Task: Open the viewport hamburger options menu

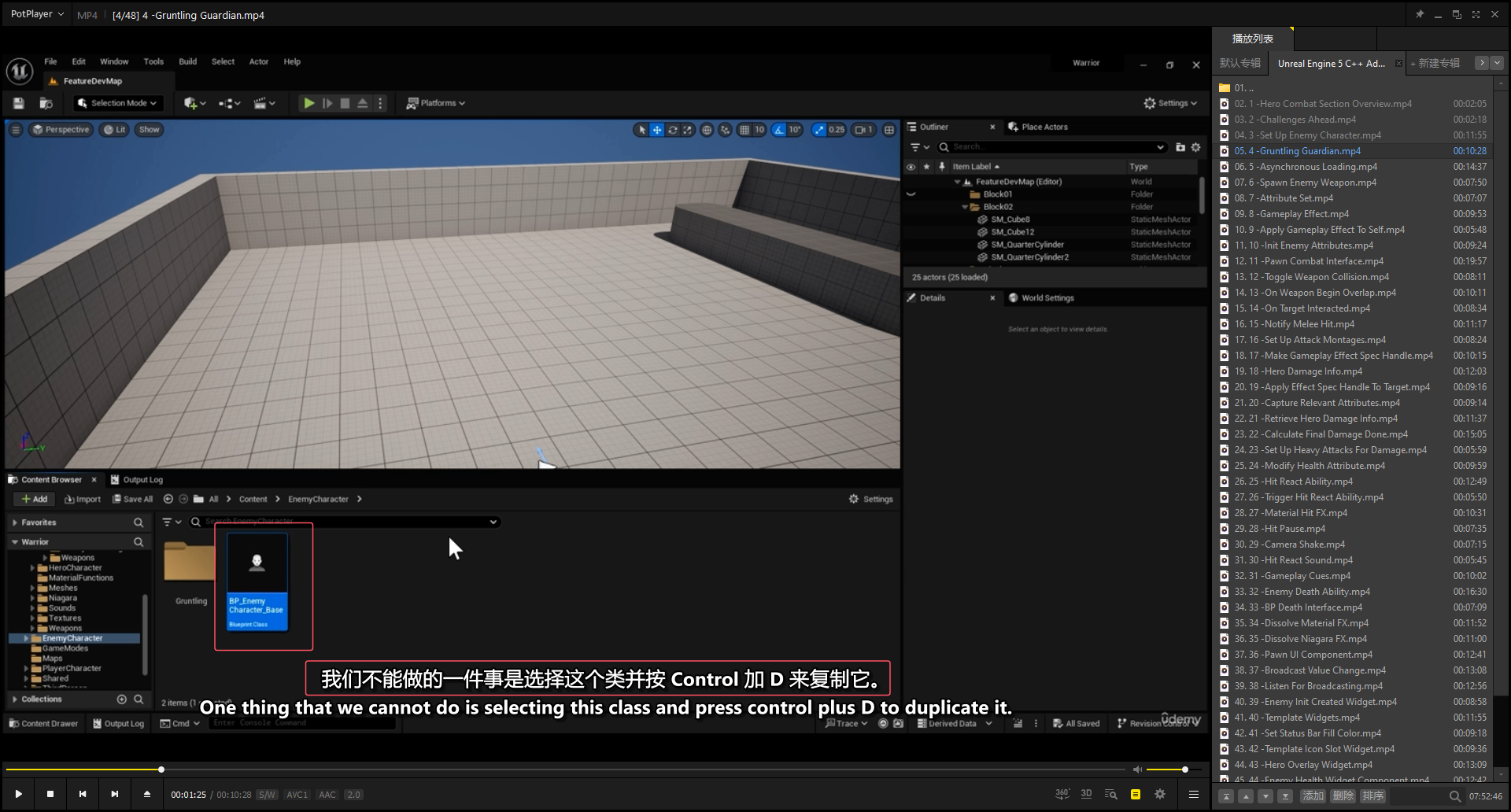Action: 16,130
